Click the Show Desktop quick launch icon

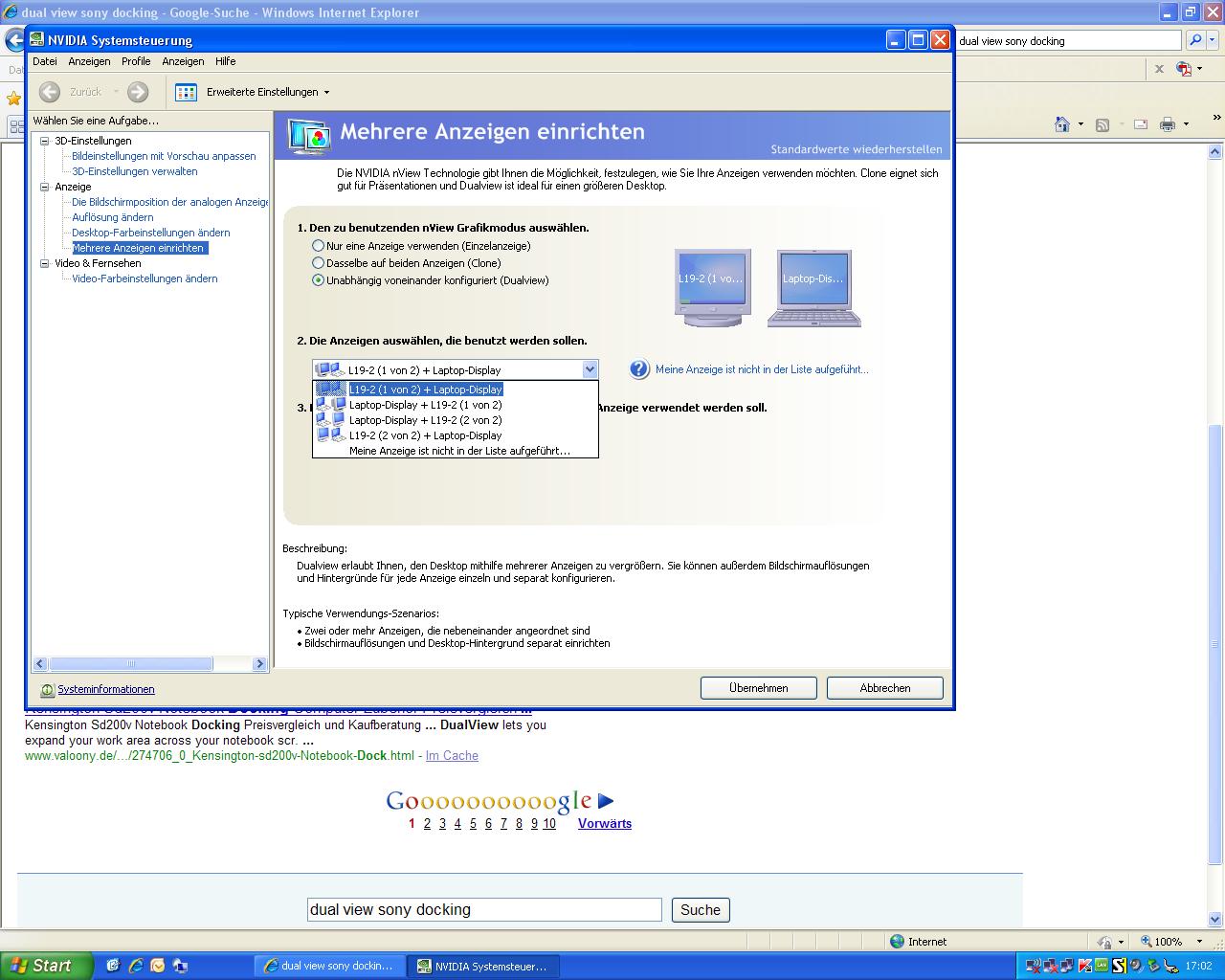(112, 966)
